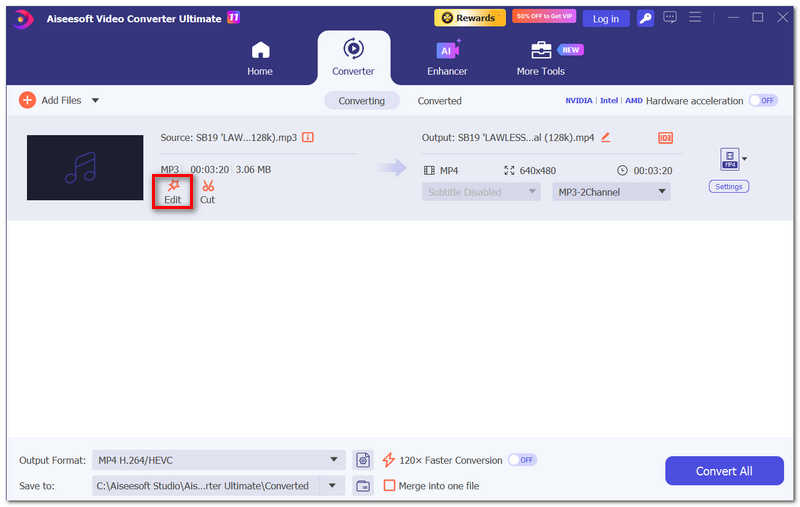Image resolution: width=800 pixels, height=507 pixels.
Task: Click the music note file thumbnail
Action: click(x=85, y=168)
